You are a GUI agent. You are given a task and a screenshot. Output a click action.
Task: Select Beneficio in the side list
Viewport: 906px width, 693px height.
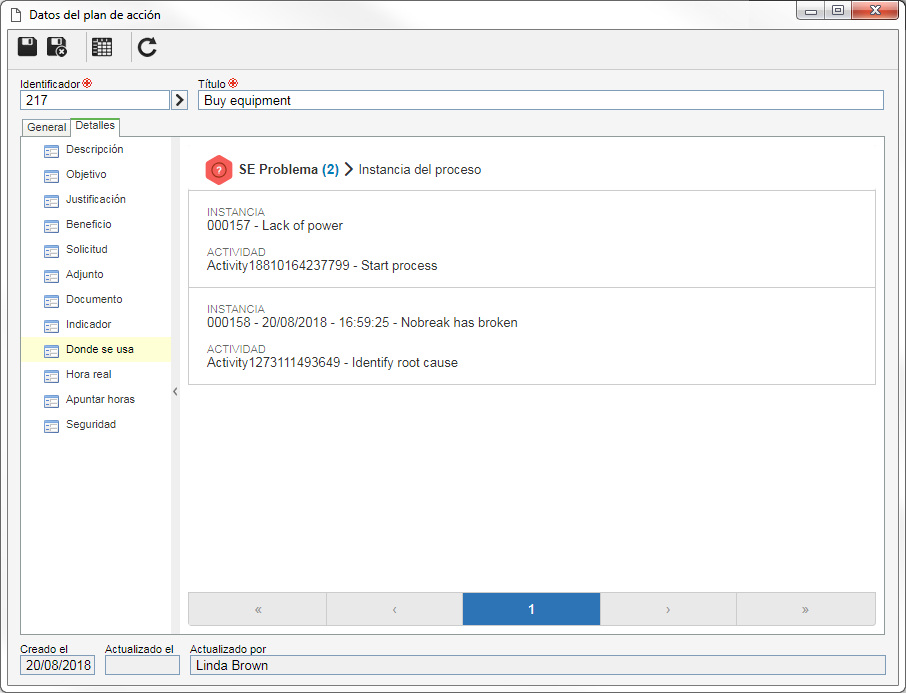(x=88, y=224)
